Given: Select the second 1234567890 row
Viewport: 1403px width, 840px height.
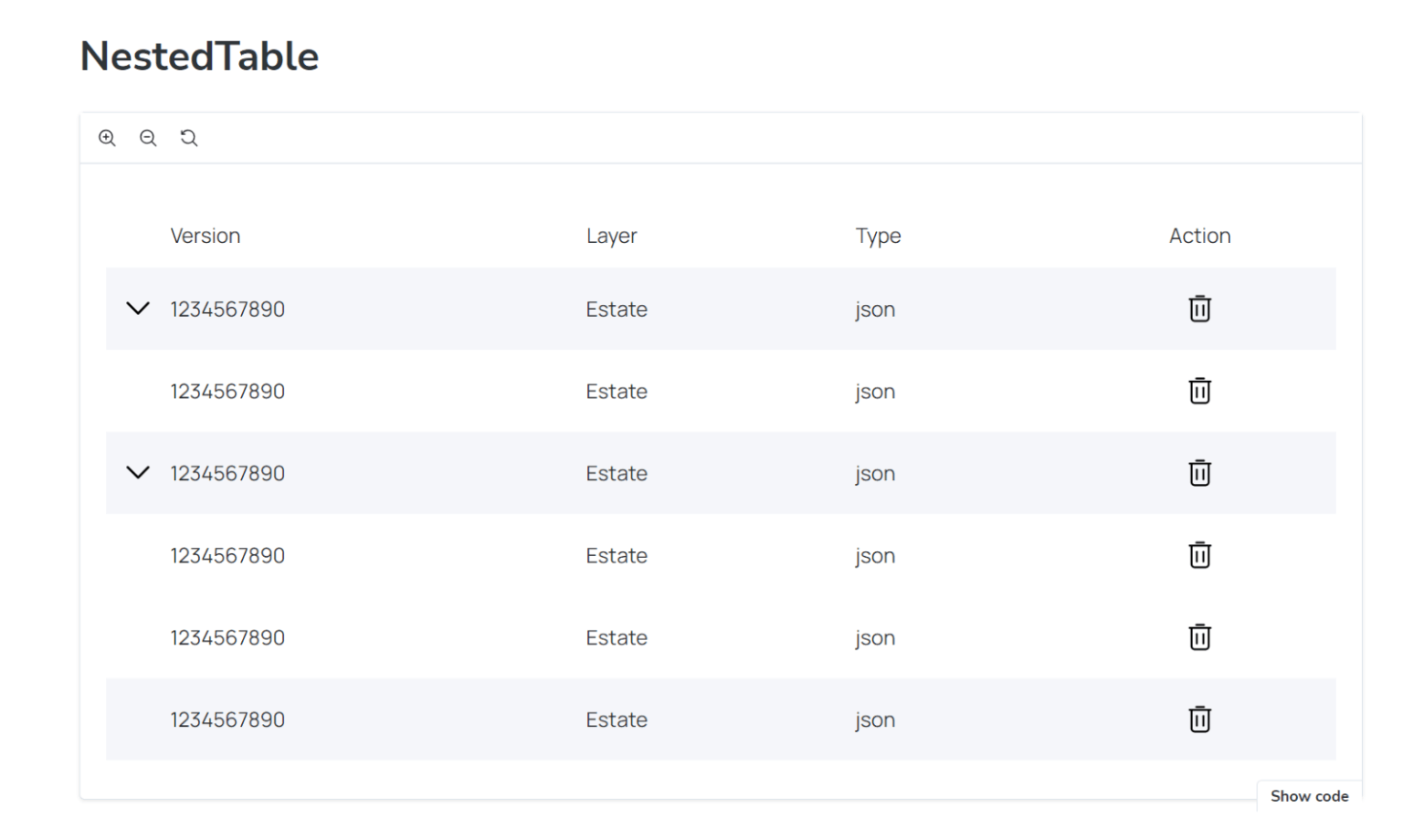Looking at the screenshot, I should coord(227,391).
